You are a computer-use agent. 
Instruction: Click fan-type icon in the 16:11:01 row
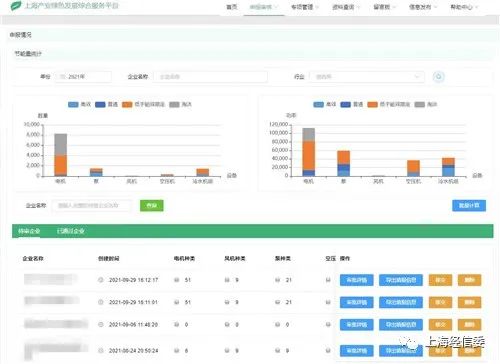(x=227, y=302)
